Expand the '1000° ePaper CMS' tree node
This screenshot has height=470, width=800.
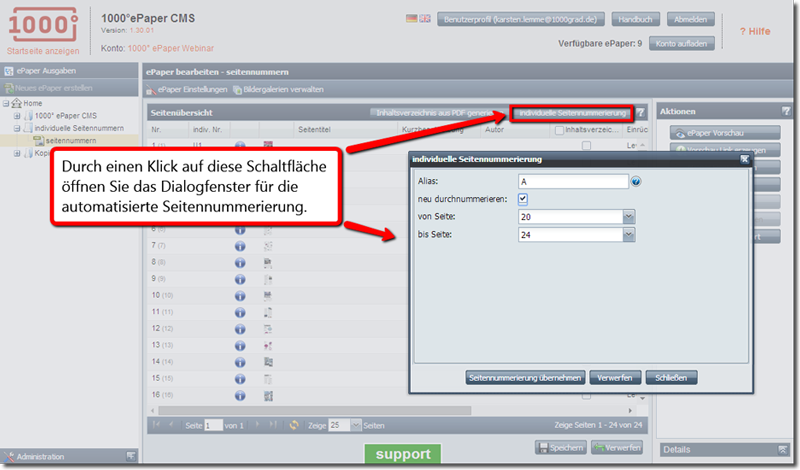coord(17,116)
